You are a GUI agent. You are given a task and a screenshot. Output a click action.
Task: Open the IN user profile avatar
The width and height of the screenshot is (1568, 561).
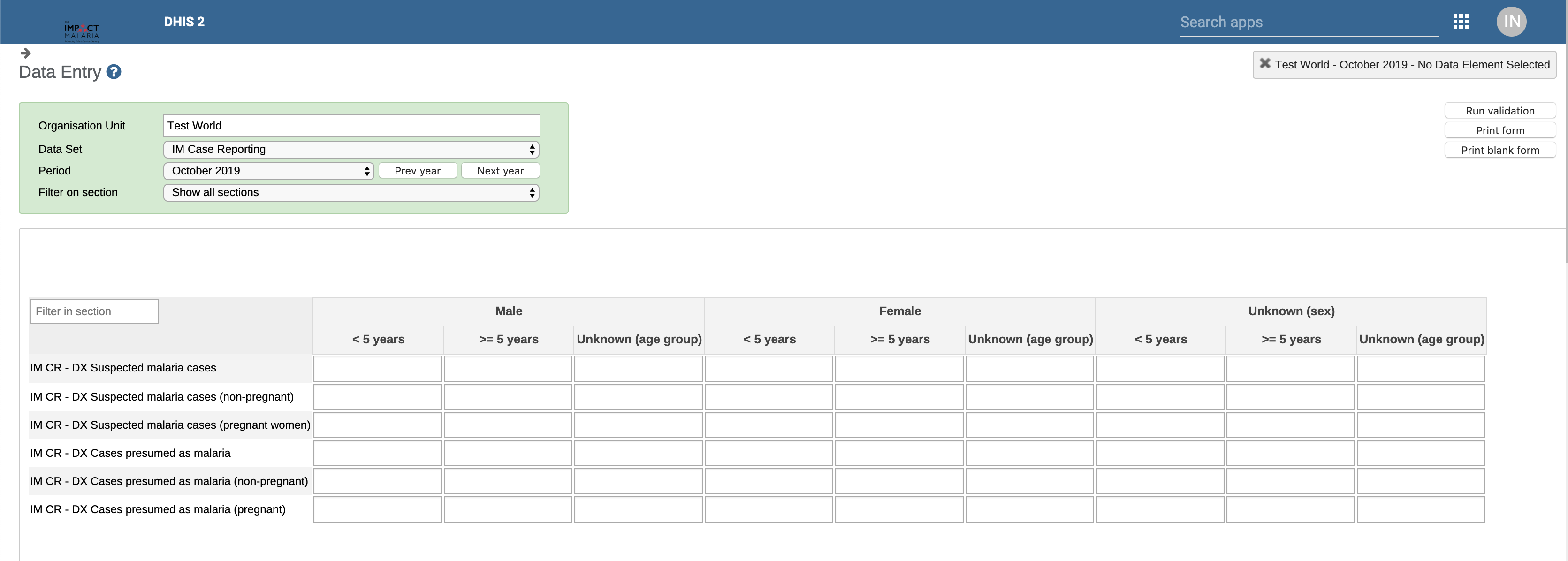1511,22
